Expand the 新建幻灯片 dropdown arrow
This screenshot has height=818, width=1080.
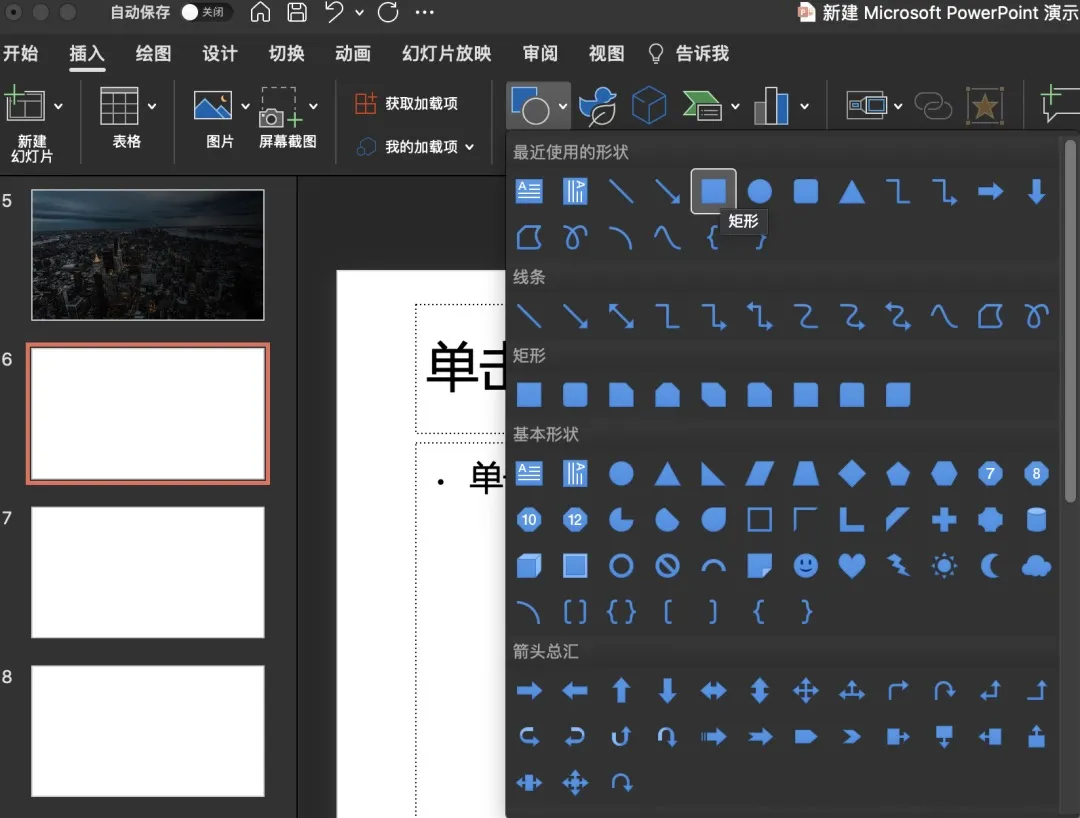(x=58, y=106)
